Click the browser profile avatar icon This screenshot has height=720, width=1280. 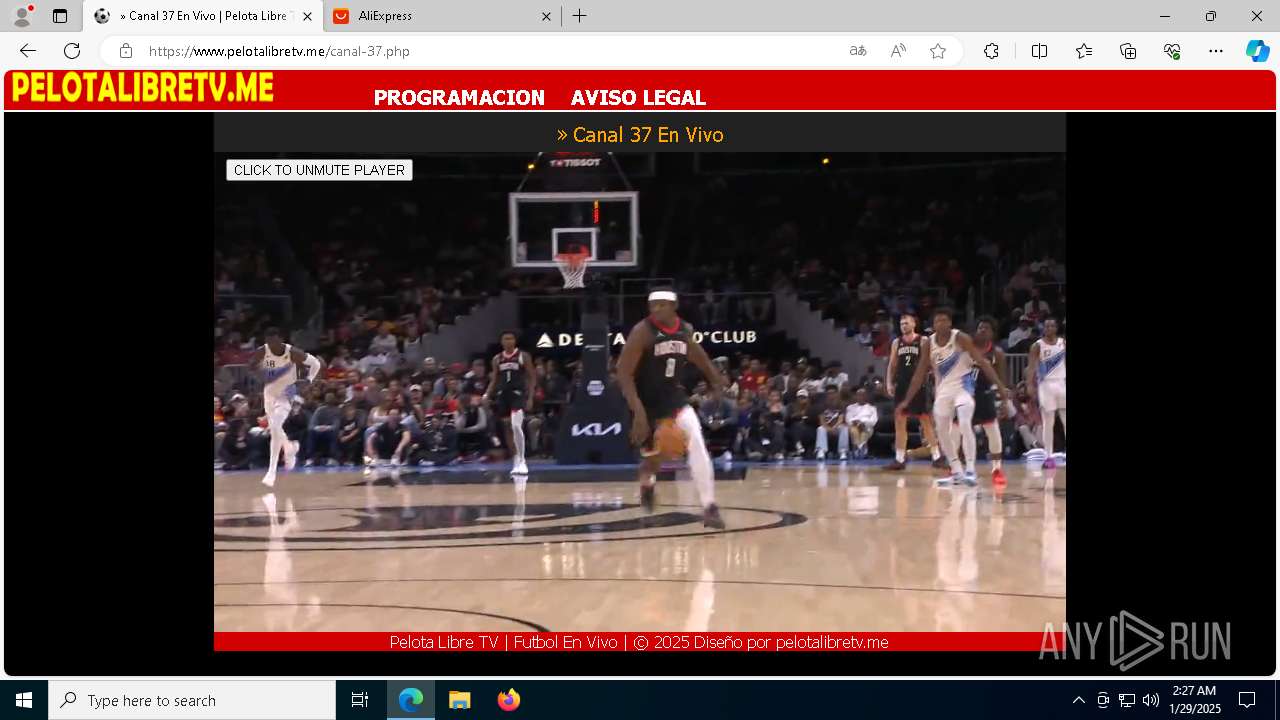pos(22,16)
